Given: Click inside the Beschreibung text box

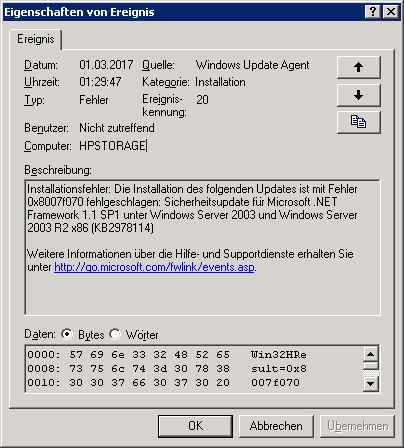Looking at the screenshot, I should pyautogui.click(x=202, y=247).
